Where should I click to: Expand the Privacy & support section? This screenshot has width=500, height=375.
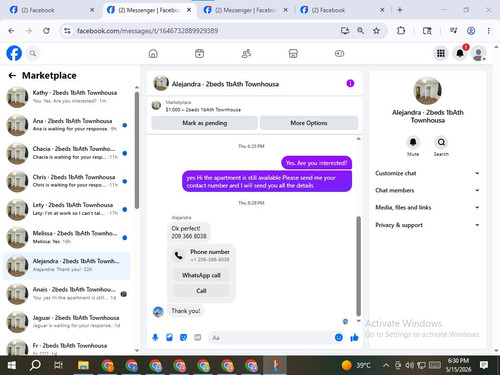(x=427, y=225)
